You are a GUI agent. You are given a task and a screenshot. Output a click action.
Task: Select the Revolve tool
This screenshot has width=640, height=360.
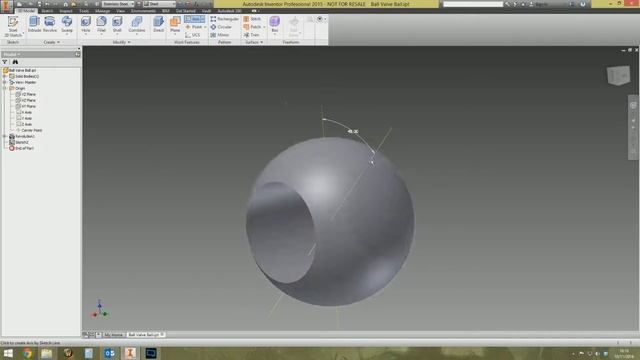click(50, 25)
